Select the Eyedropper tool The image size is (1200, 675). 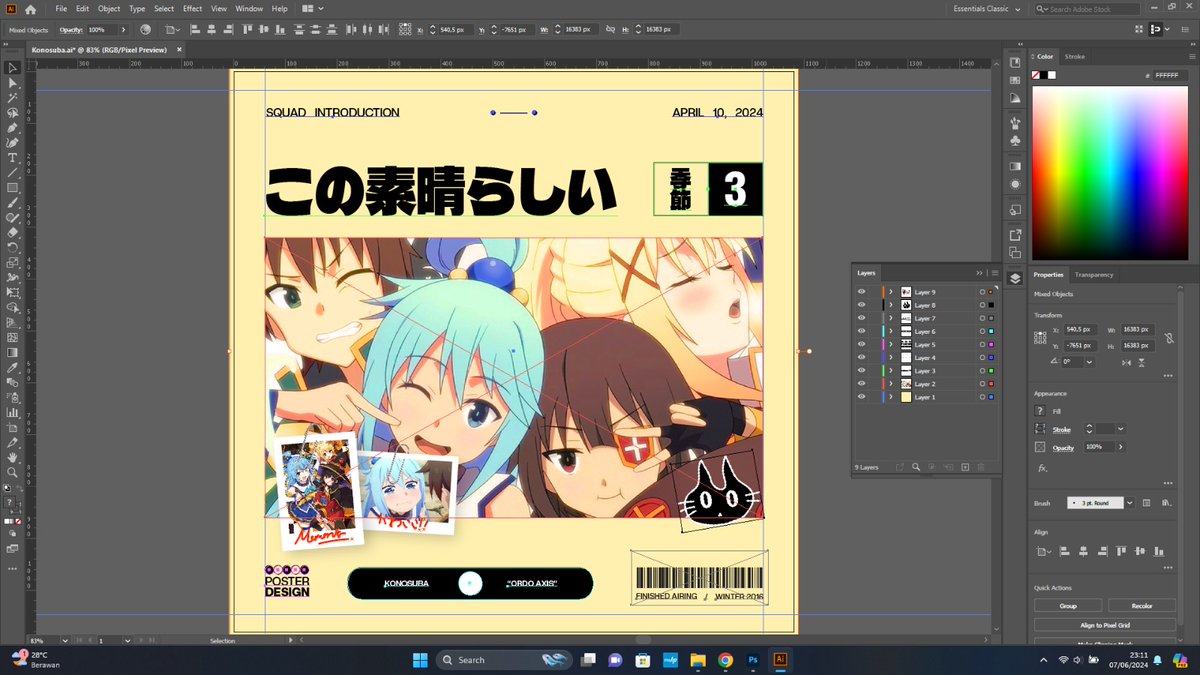click(13, 367)
